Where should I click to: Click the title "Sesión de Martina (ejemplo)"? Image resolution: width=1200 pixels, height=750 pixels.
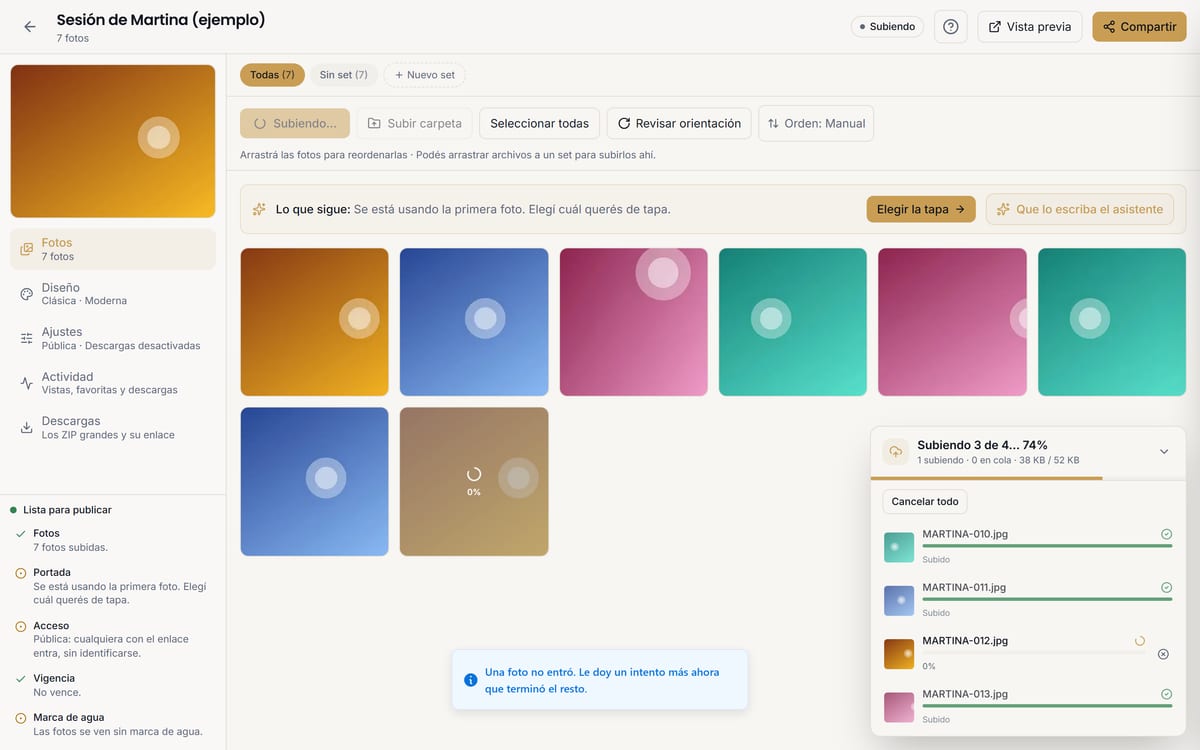tap(161, 20)
